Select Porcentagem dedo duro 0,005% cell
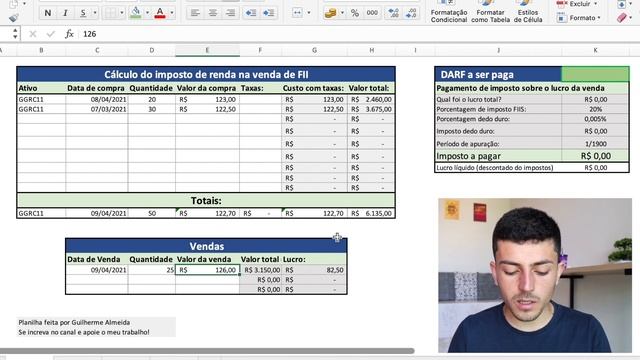The height and width of the screenshot is (360, 640). [x=596, y=119]
